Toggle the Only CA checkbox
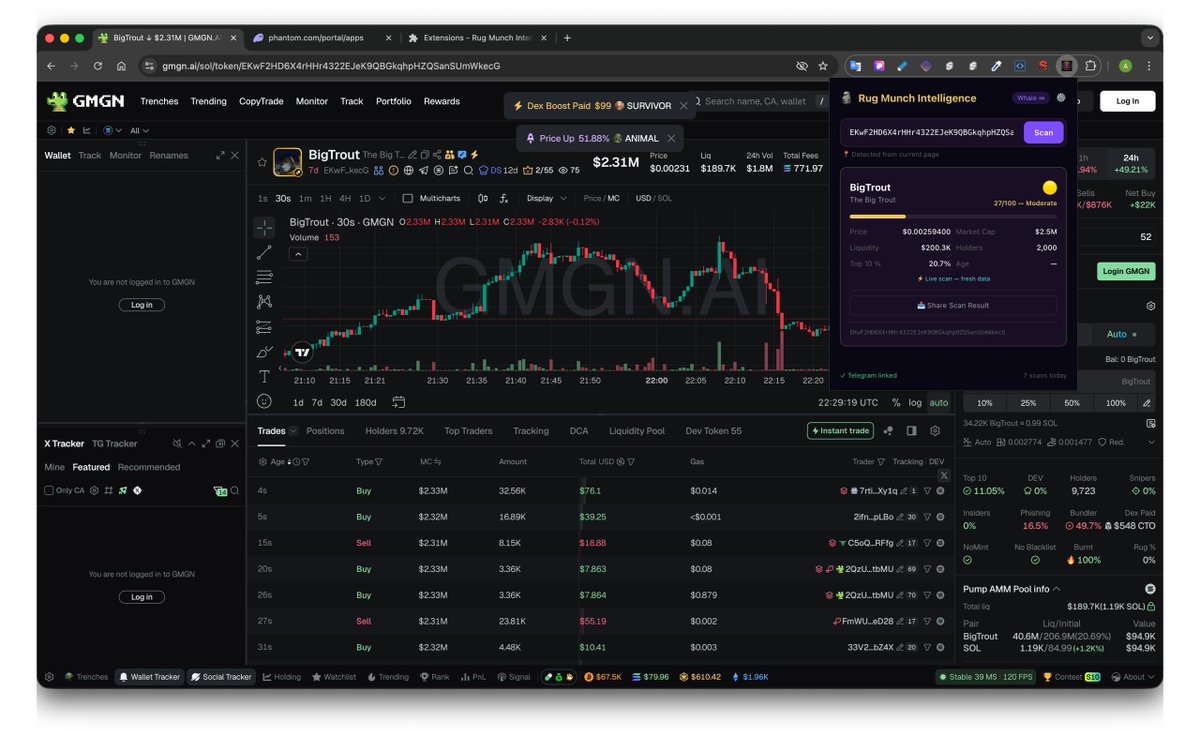The height and width of the screenshot is (737, 1200). tap(47, 490)
